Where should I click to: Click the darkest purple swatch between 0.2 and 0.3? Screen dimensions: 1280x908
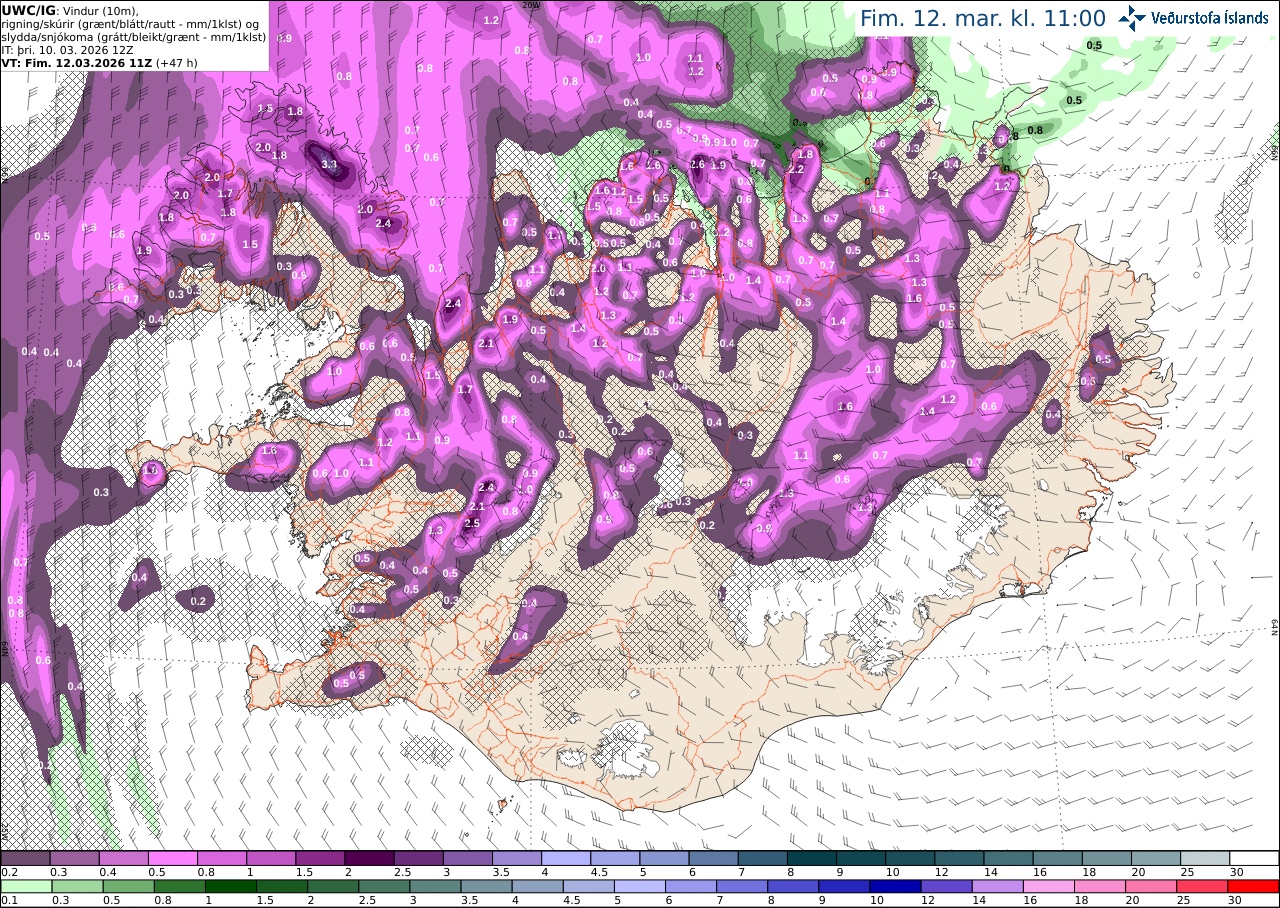tap(25, 858)
